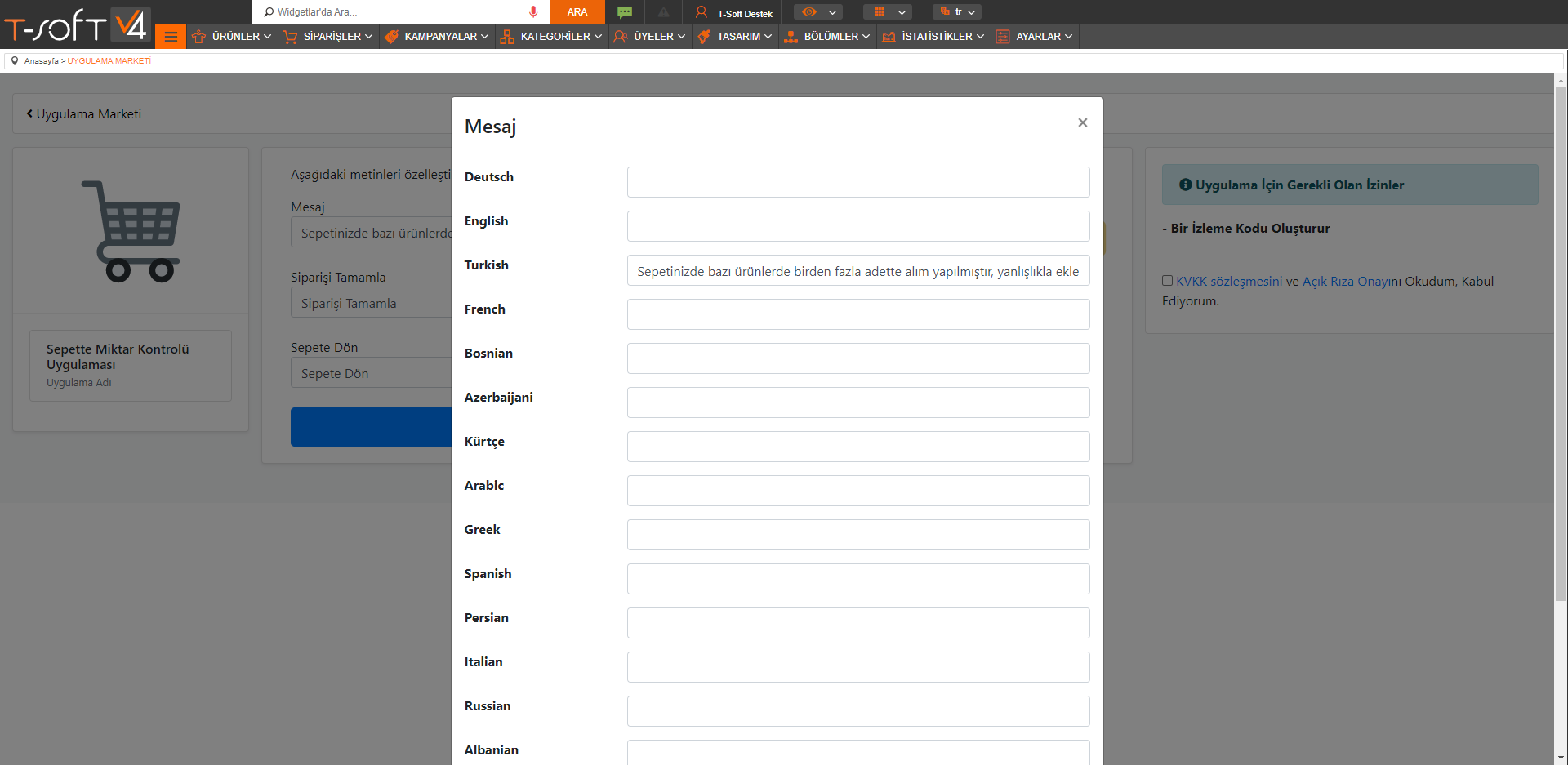Open the orange grid apps dropdown

pos(888,12)
